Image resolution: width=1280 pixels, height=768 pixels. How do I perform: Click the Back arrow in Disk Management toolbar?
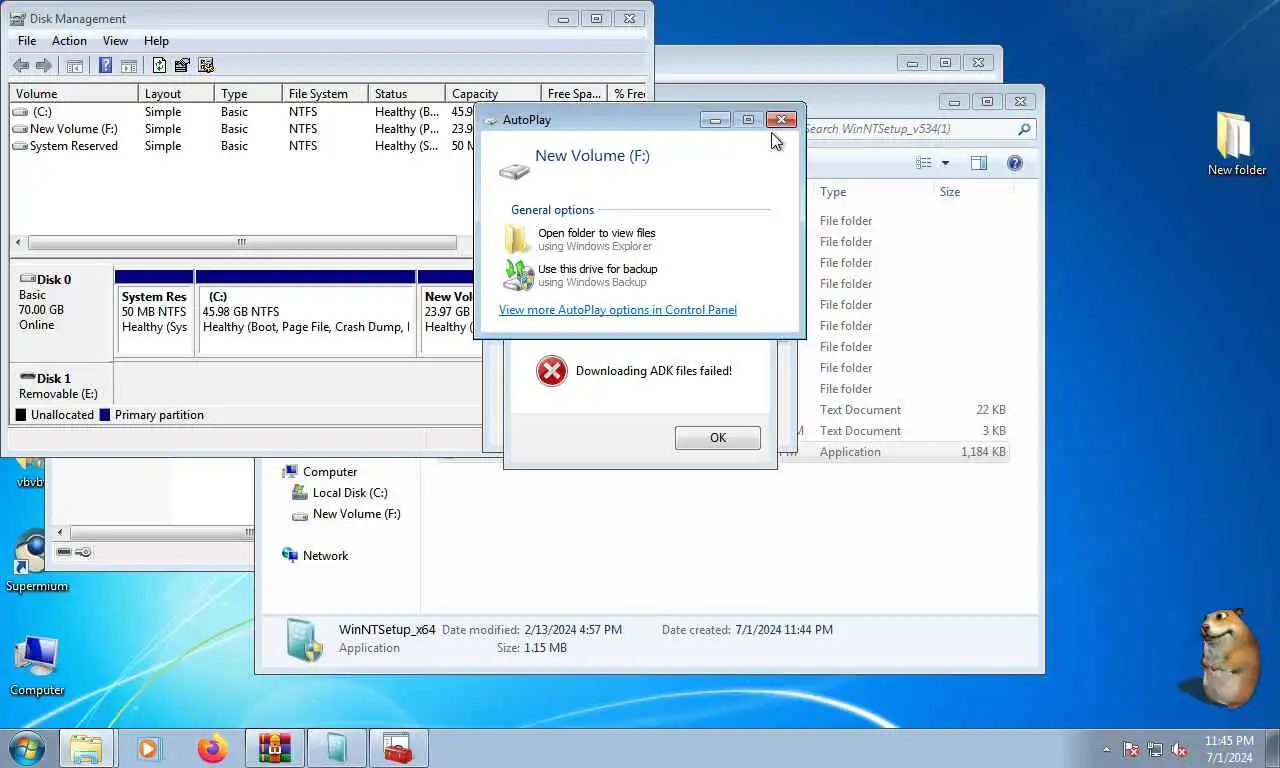click(x=20, y=66)
